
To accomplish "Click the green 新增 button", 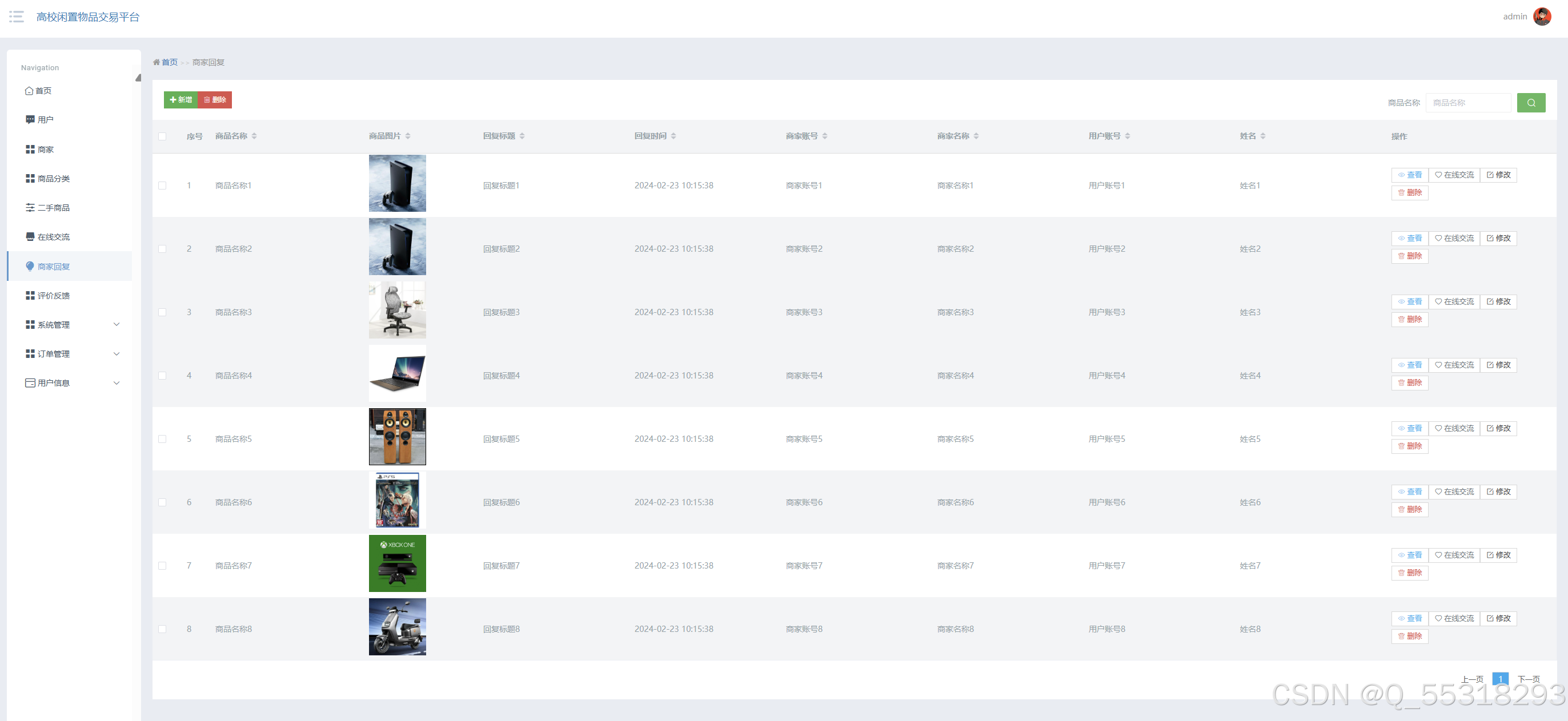I will coord(181,100).
